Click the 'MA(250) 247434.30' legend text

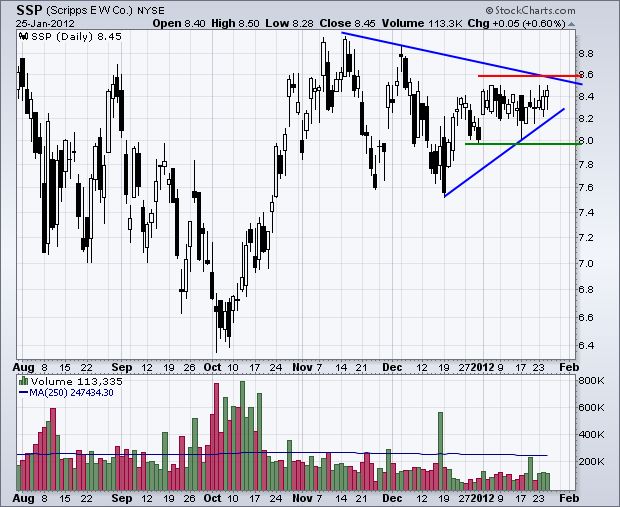point(72,393)
